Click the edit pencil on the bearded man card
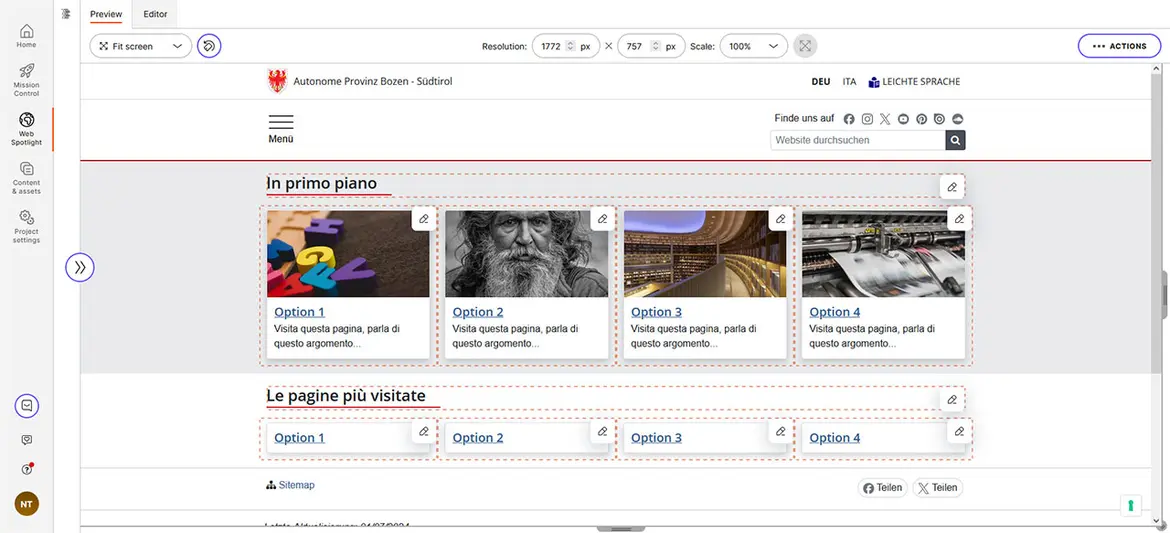The image size is (1170, 533). 602,219
